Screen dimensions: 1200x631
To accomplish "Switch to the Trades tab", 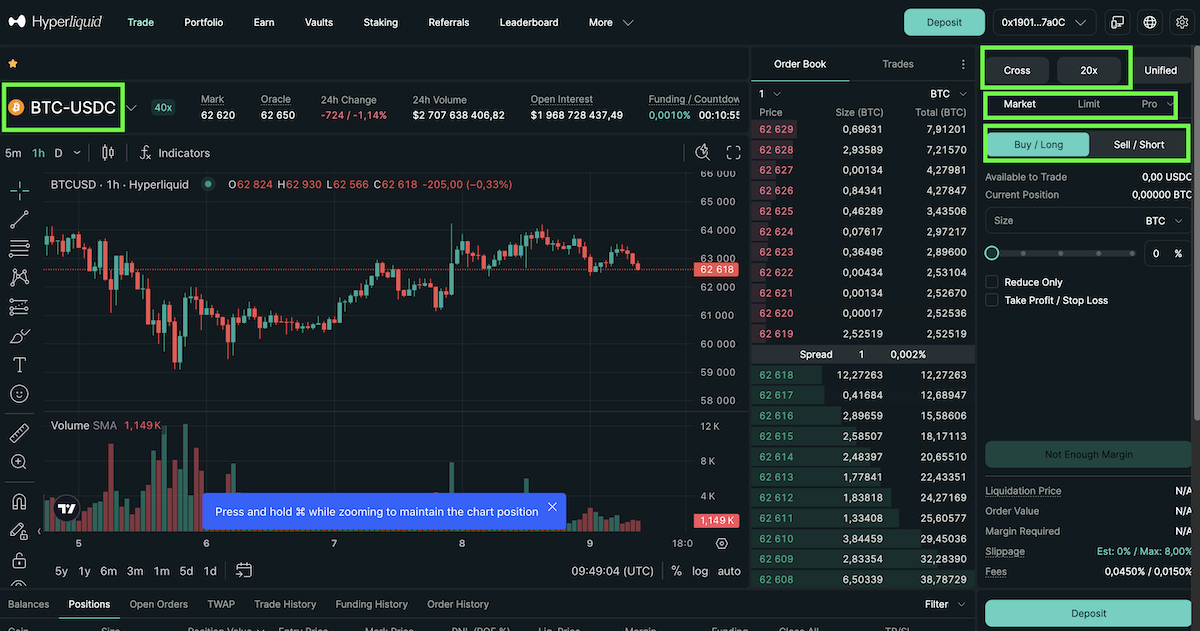I will point(898,64).
